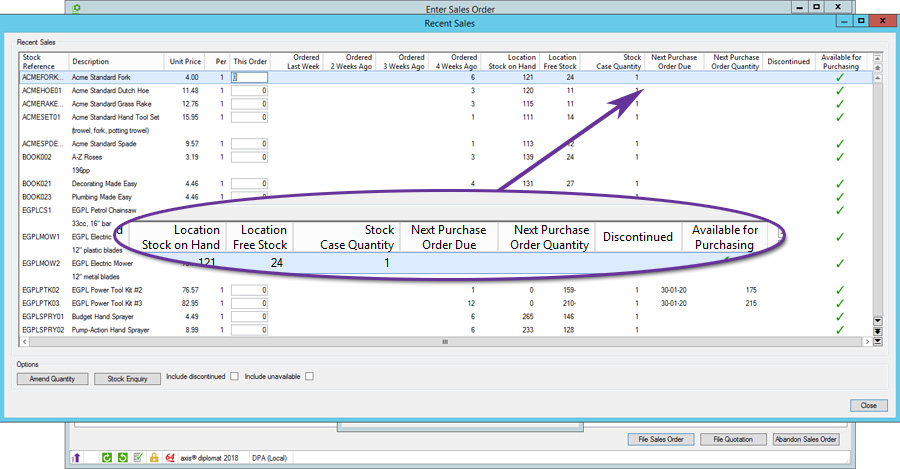Image resolution: width=900 pixels, height=469 pixels.
Task: Close the Recent Sales dialog with Close button
Action: coord(868,405)
